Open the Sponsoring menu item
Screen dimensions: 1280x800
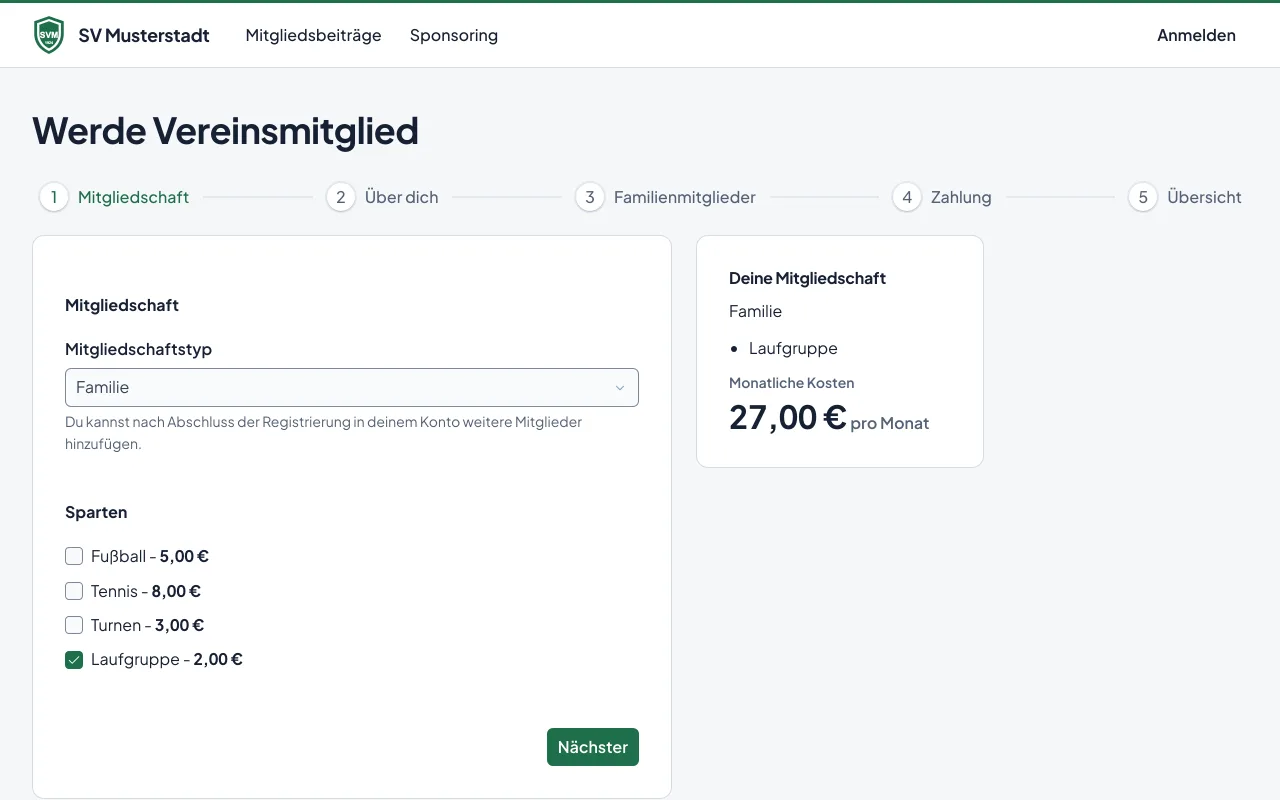454,35
